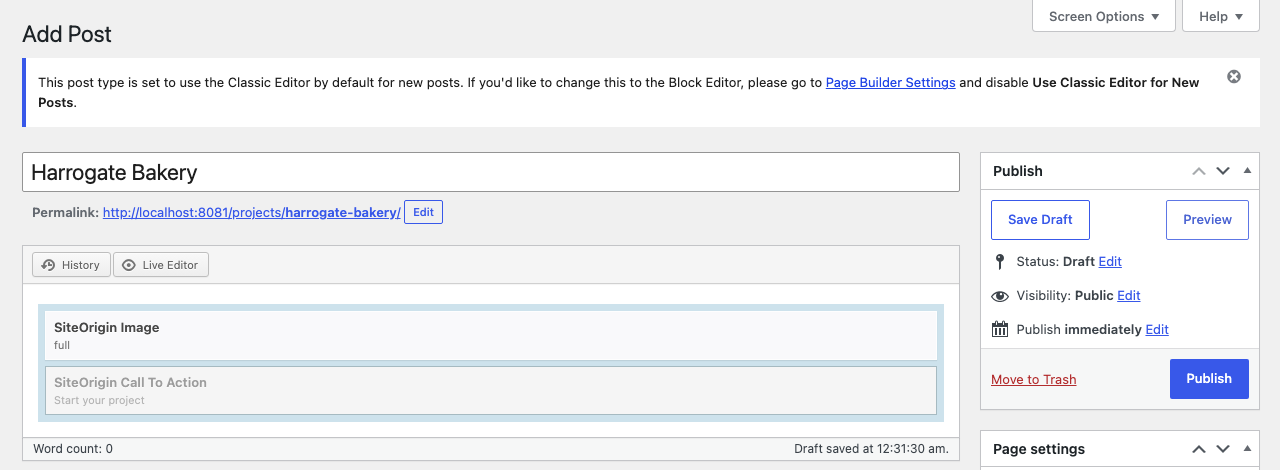This screenshot has width=1280, height=470.
Task: Click the Draft saved timestamp text
Action: pyautogui.click(x=871, y=449)
